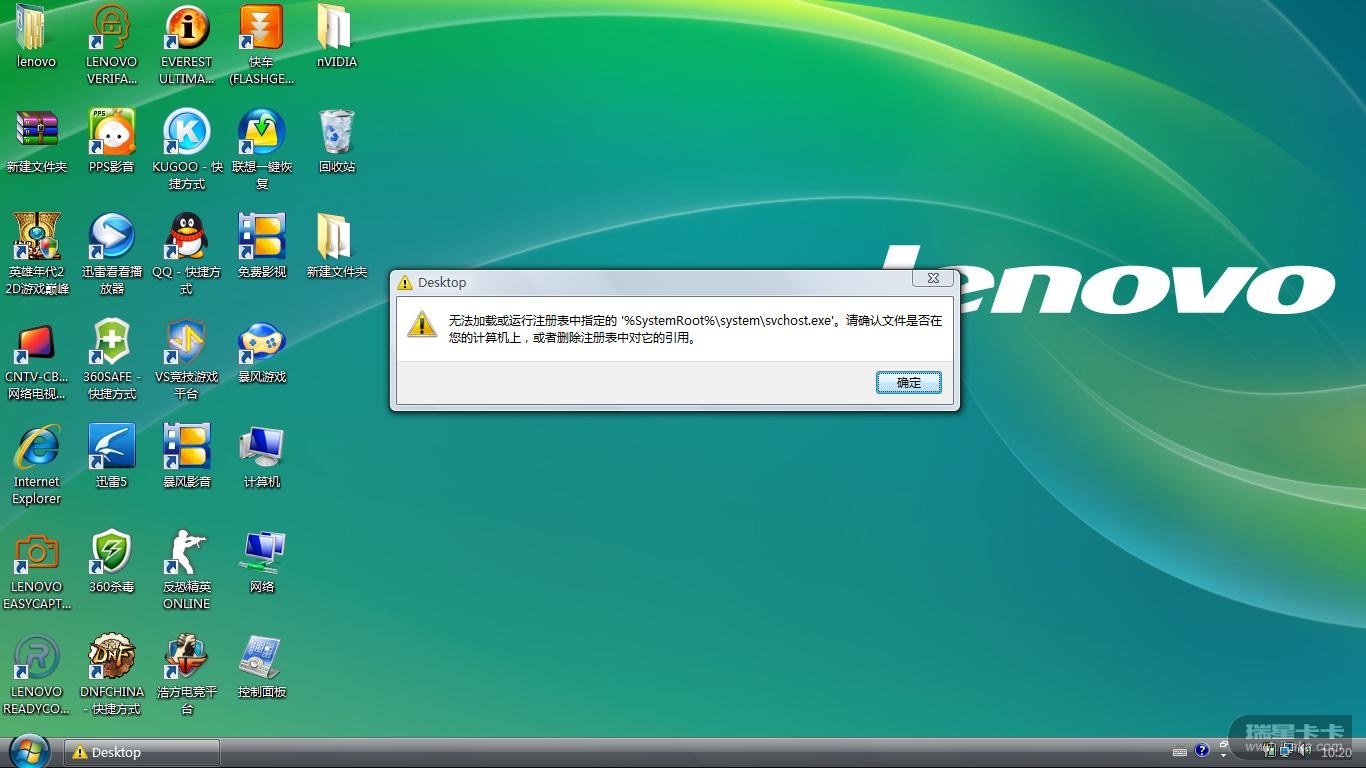
Task: Select the 浩方电竞平台 shortcut icon
Action: [x=187, y=657]
